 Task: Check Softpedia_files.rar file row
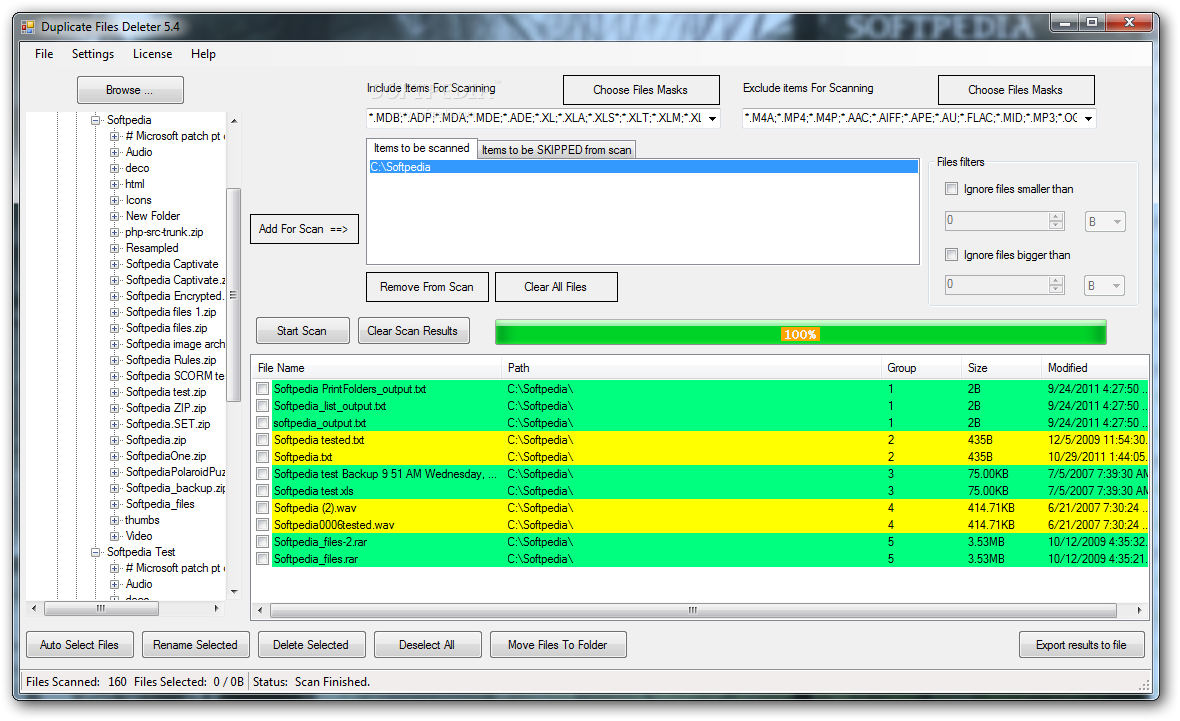[x=263, y=559]
